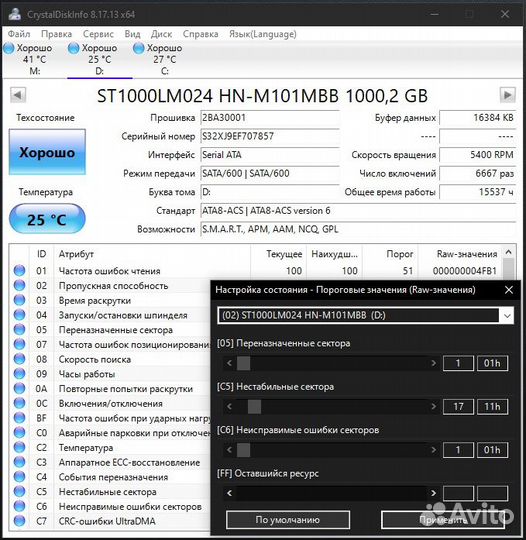Select raw value 000000004FB1
Image resolution: width=526 pixels, height=540 pixels.
tap(464, 271)
